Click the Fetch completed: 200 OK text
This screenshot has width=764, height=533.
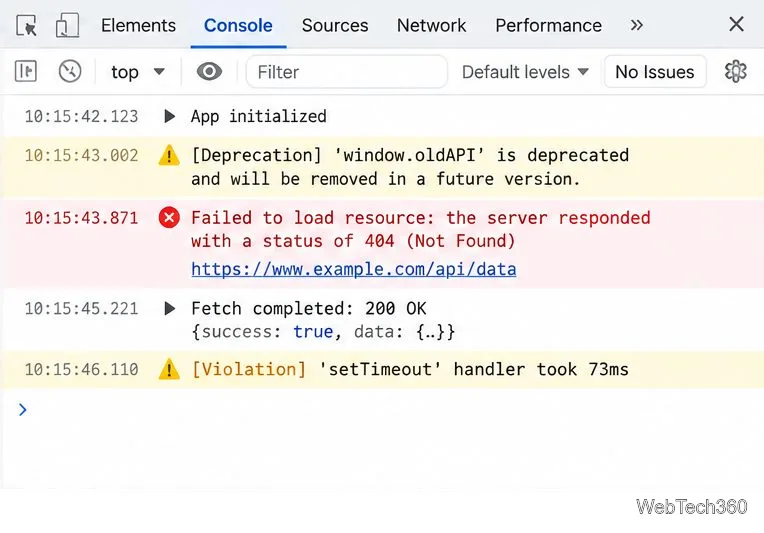tap(308, 308)
